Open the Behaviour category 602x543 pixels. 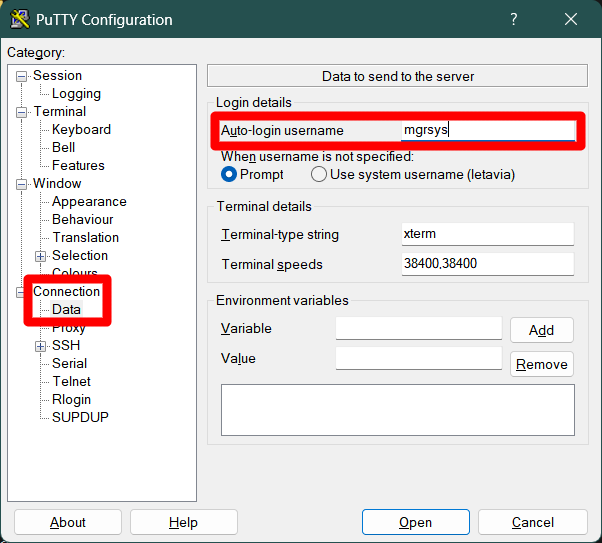click(83, 220)
